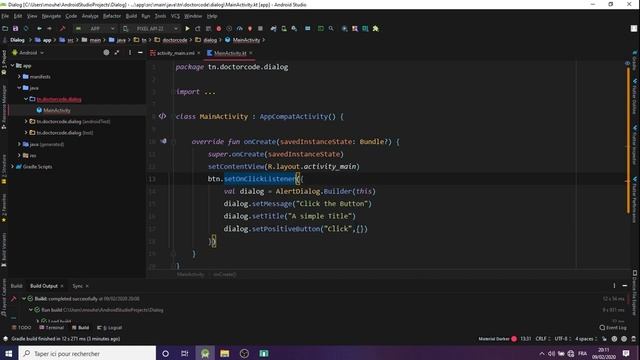The height and width of the screenshot is (360, 640).
Task: Expand the Gradle Scripts node
Action: (13, 167)
